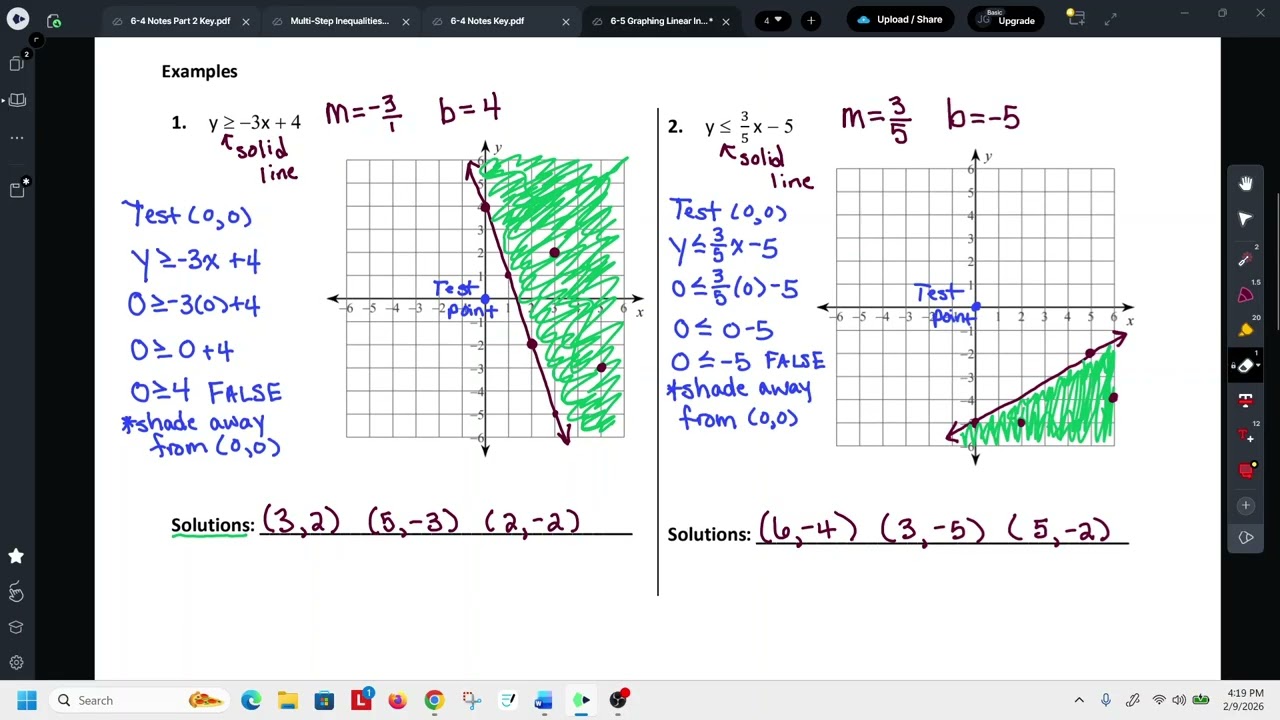
Task: Open the graduation cap learning icon
Action: pos(16,627)
